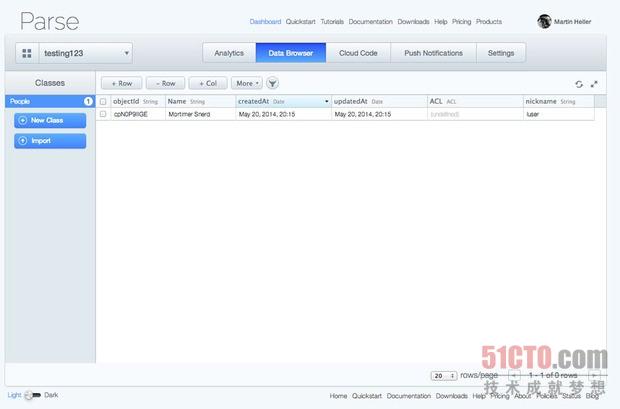Click the nickname cell value
620x409 pixels.
click(558, 114)
